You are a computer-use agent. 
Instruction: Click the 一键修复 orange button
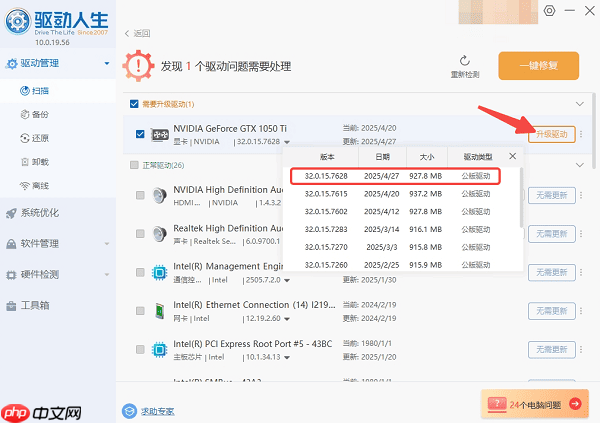coord(538,66)
